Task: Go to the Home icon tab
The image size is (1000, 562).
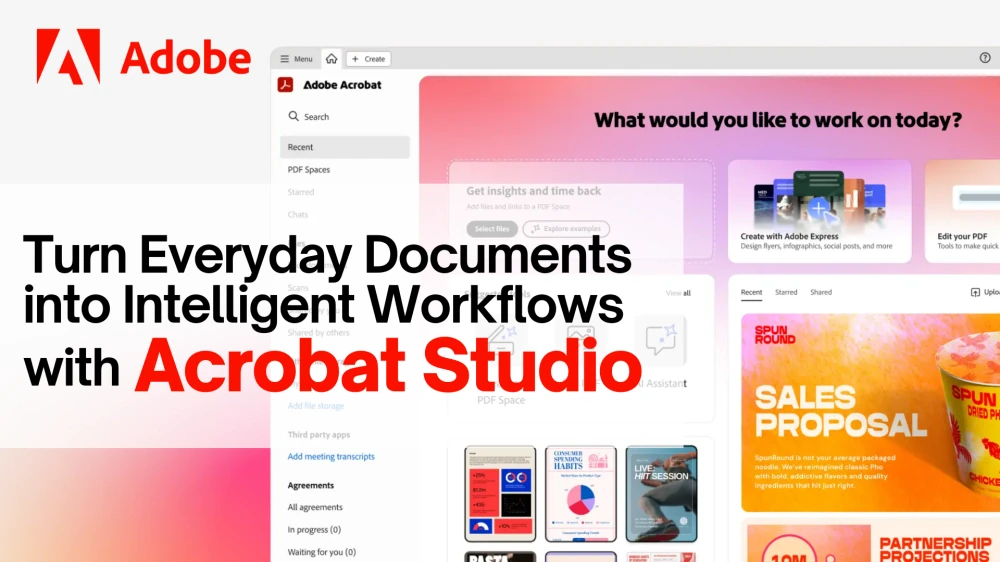Action: [331, 59]
